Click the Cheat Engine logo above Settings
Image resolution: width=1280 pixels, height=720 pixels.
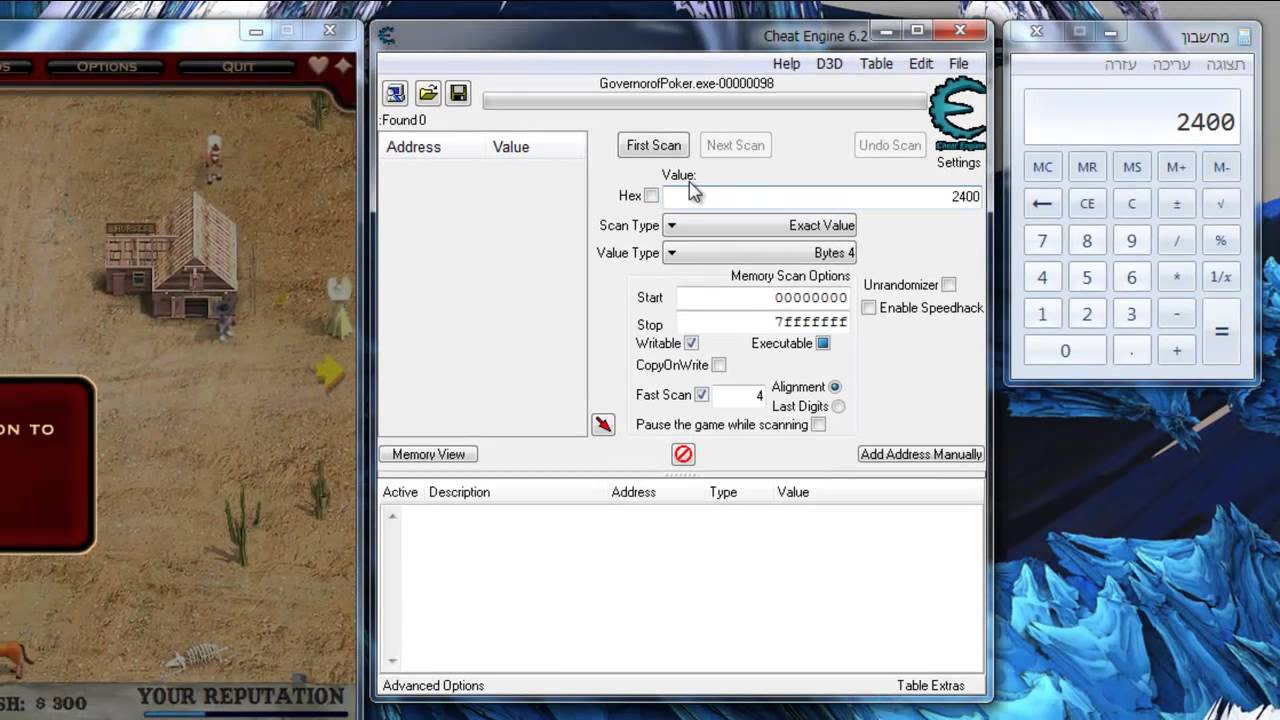tap(958, 115)
